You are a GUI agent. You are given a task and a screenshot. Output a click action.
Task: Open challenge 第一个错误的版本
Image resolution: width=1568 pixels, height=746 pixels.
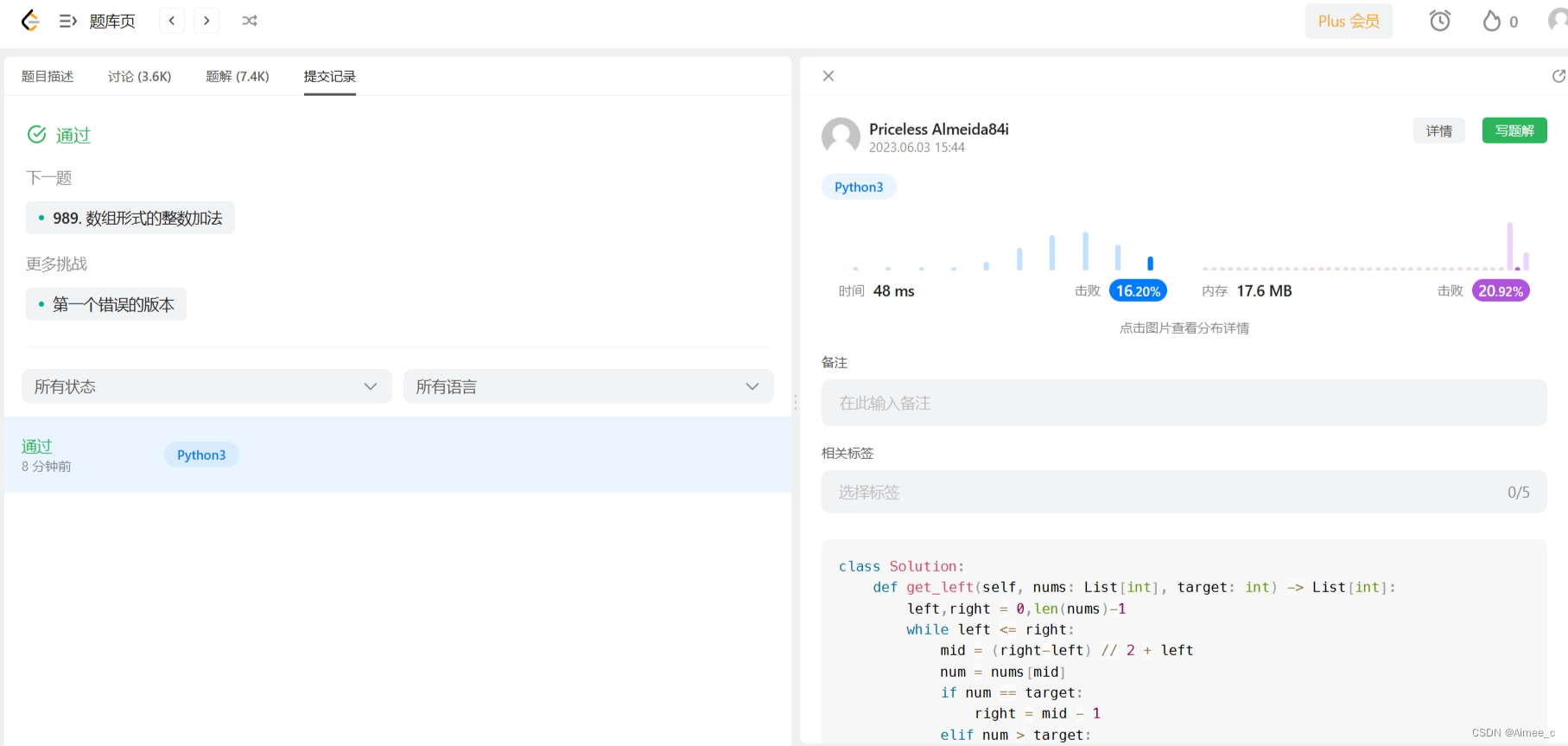click(106, 304)
